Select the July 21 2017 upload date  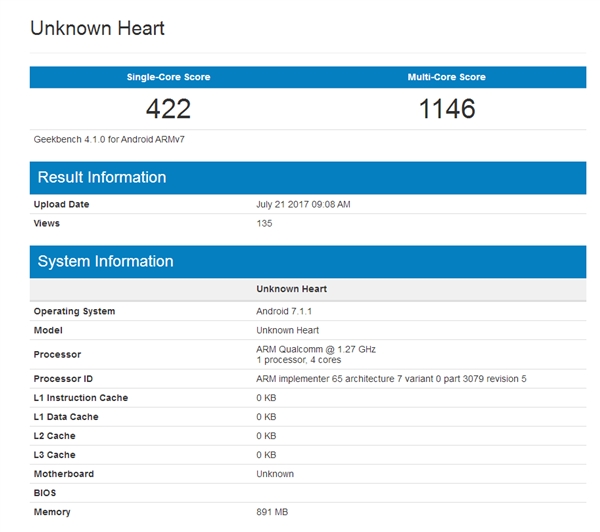tap(303, 204)
